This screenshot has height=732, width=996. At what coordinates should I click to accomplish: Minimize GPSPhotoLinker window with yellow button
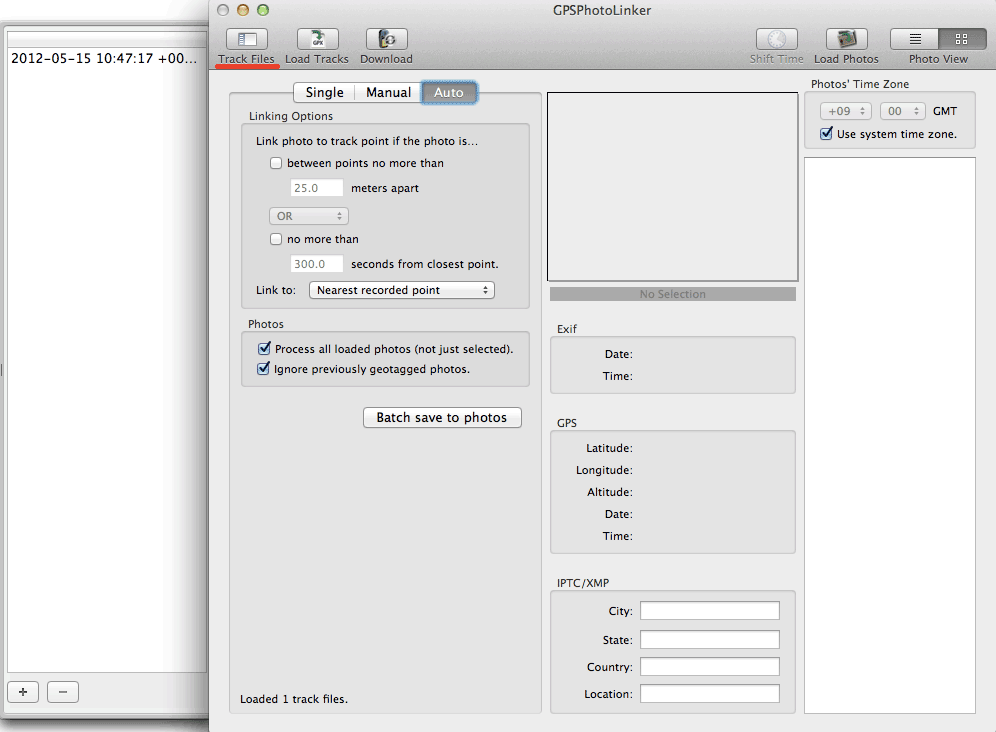243,10
